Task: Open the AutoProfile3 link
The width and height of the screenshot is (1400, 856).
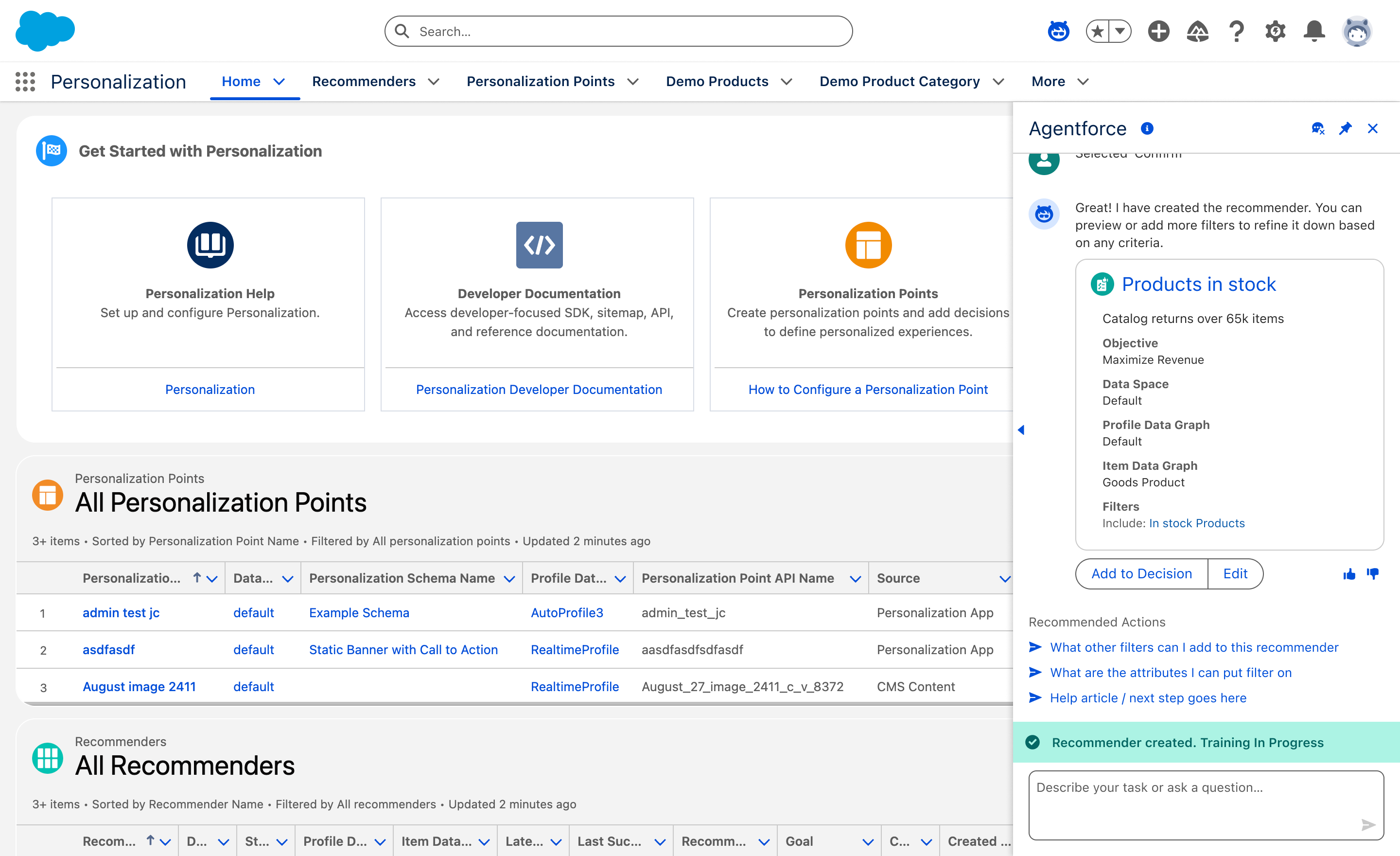Action: coord(567,613)
